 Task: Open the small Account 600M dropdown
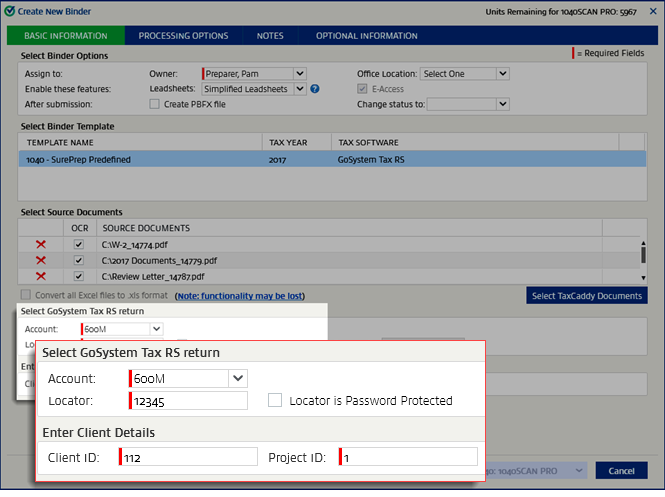click(156, 329)
